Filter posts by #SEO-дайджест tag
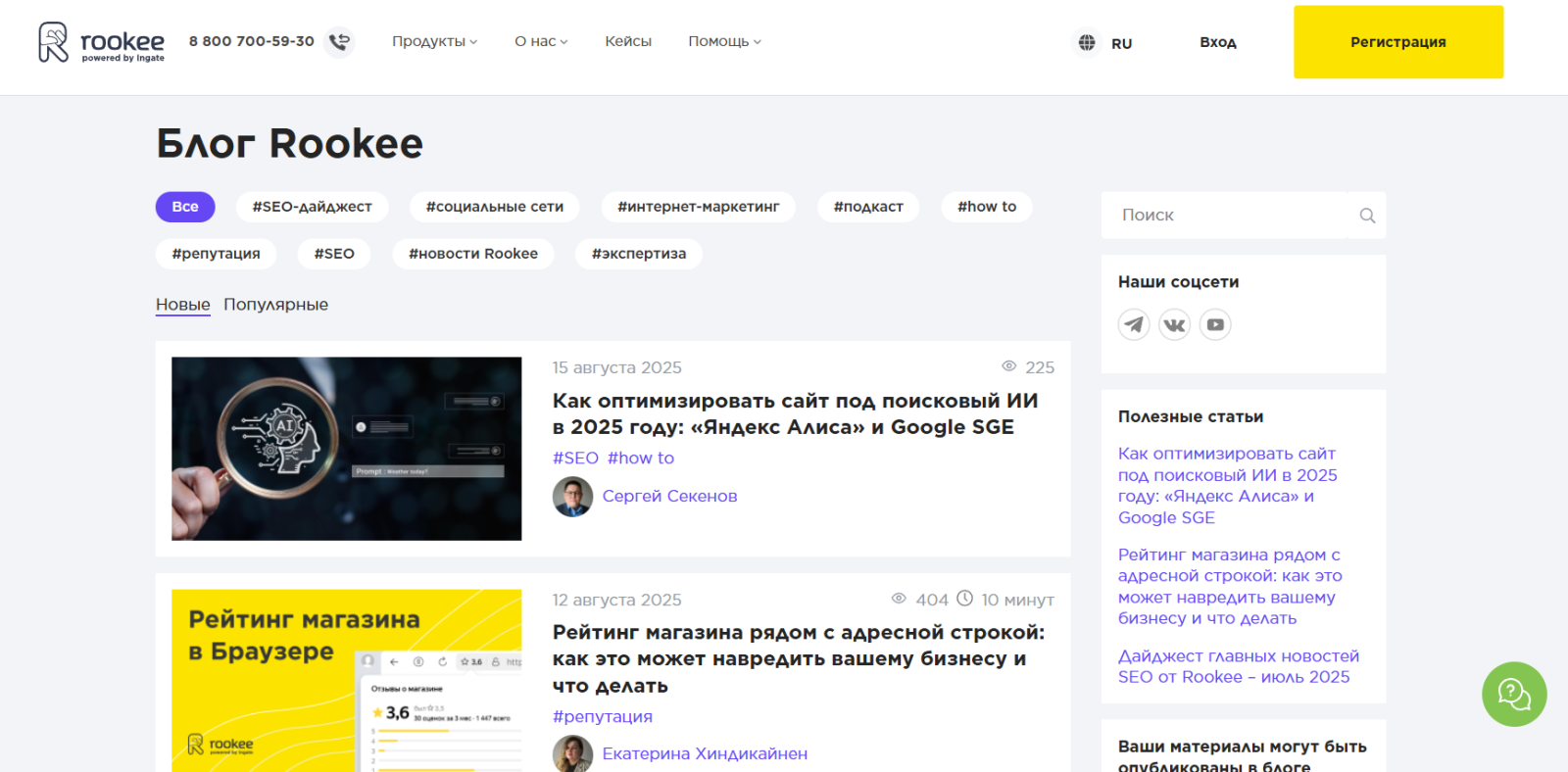The width and height of the screenshot is (1568, 772). [x=312, y=207]
